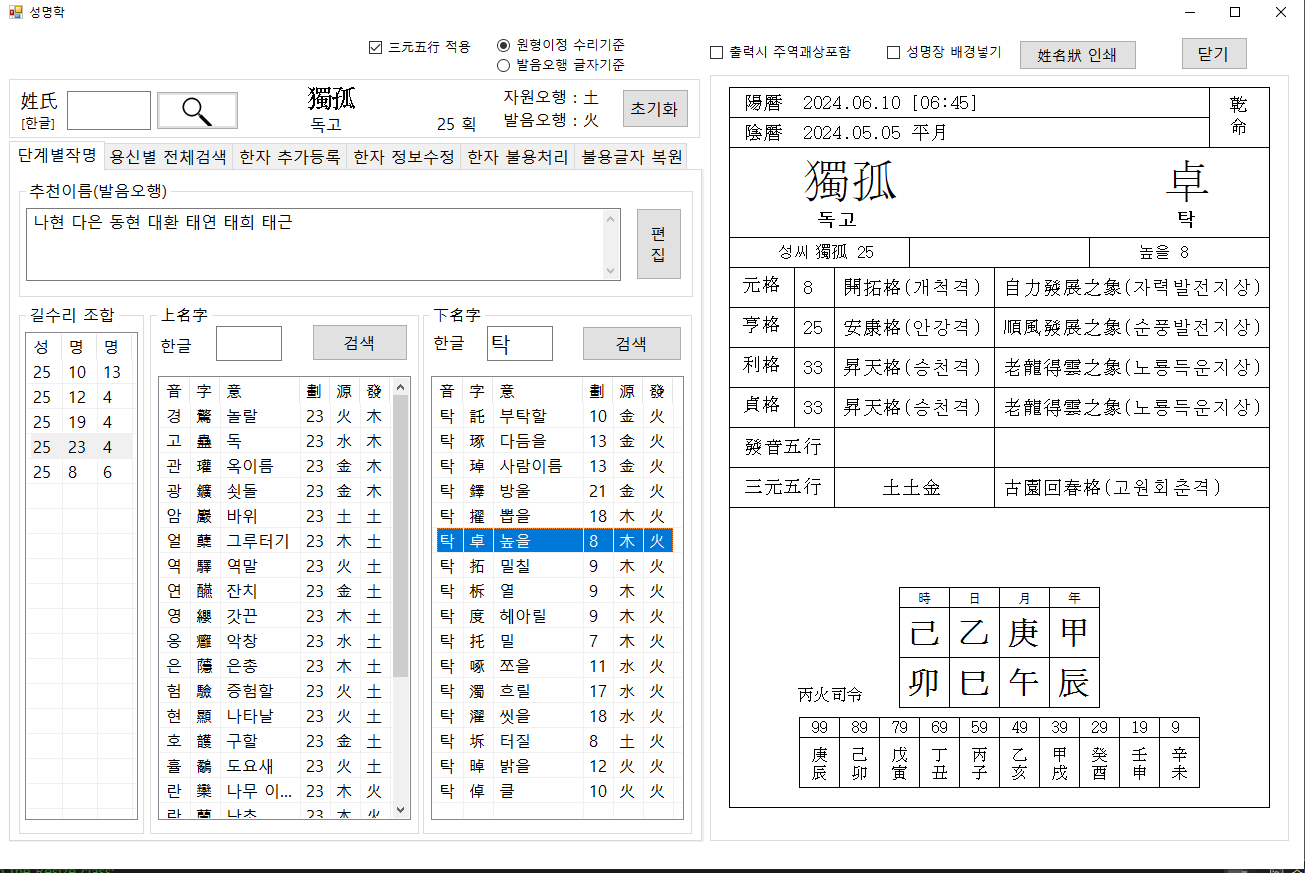Select 下名字 row 탁 사람이름
1305x873 pixels.
[x=555, y=466]
